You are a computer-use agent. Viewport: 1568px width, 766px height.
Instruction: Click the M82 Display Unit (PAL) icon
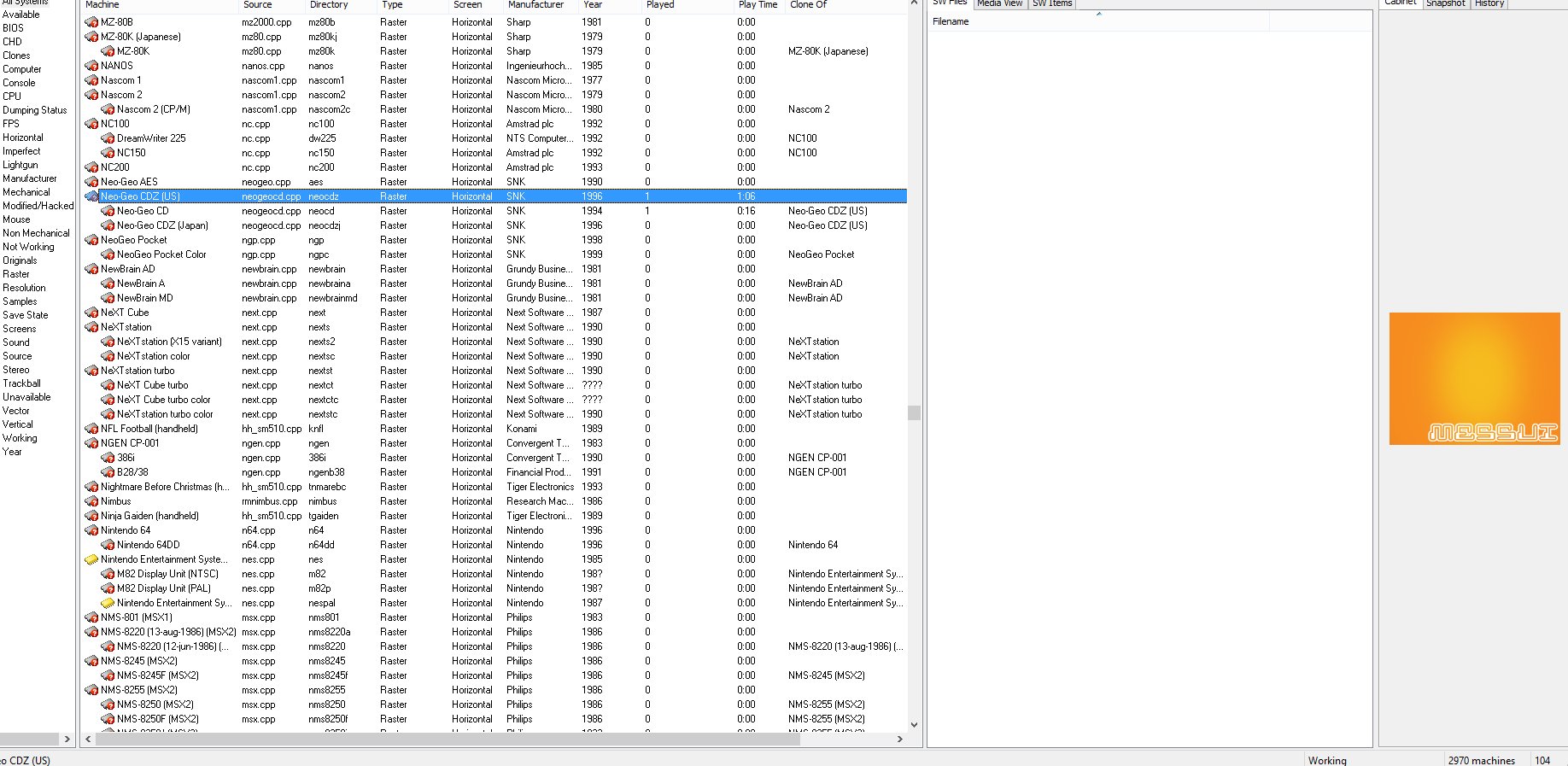(x=108, y=588)
